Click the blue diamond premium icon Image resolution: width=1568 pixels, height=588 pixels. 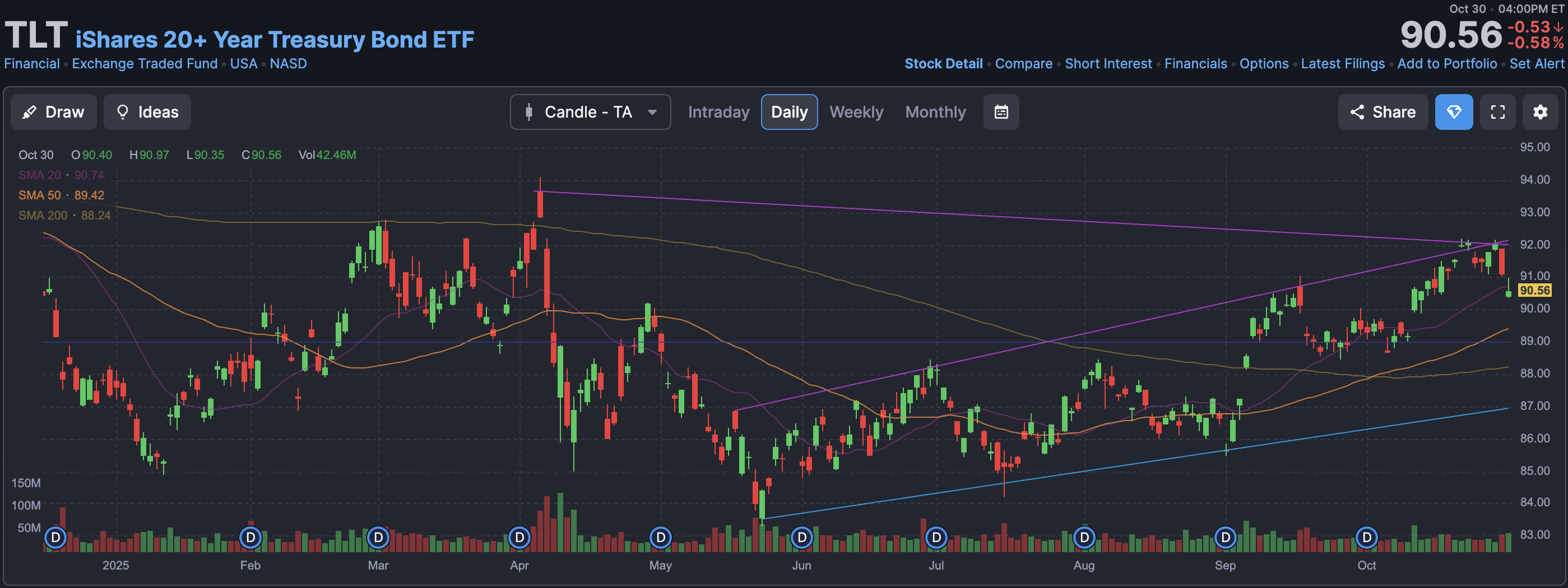(x=1454, y=112)
